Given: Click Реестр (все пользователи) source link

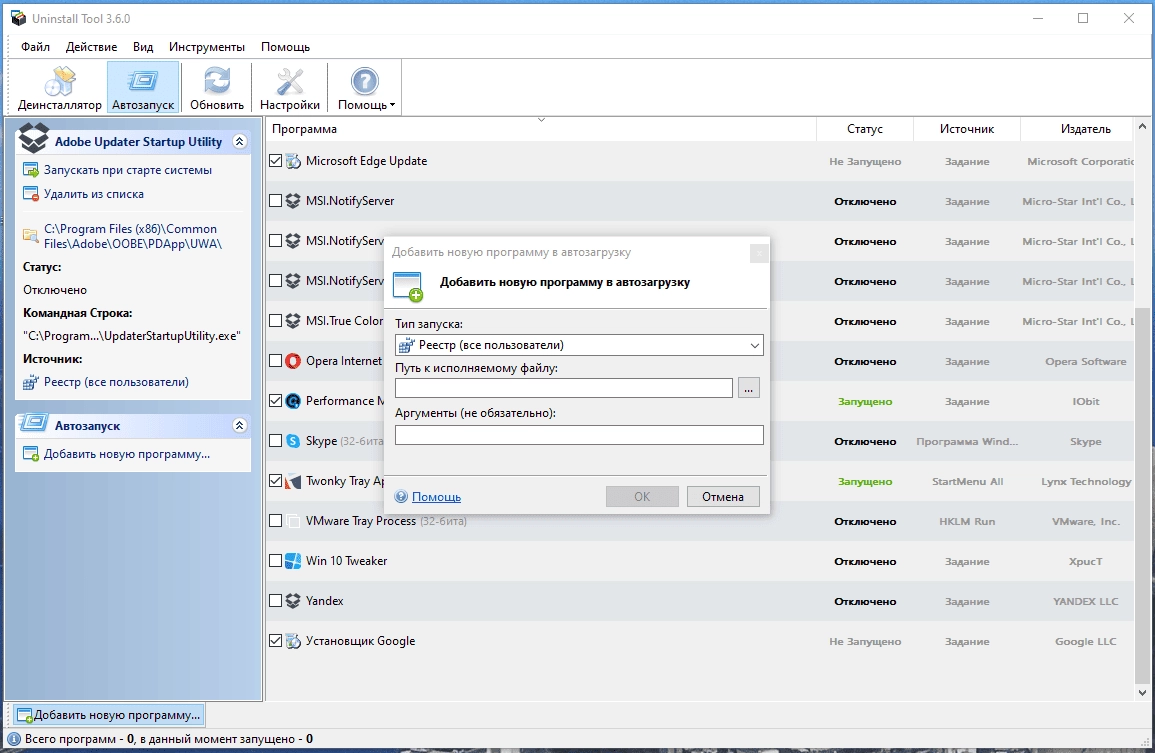Looking at the screenshot, I should 116,382.
